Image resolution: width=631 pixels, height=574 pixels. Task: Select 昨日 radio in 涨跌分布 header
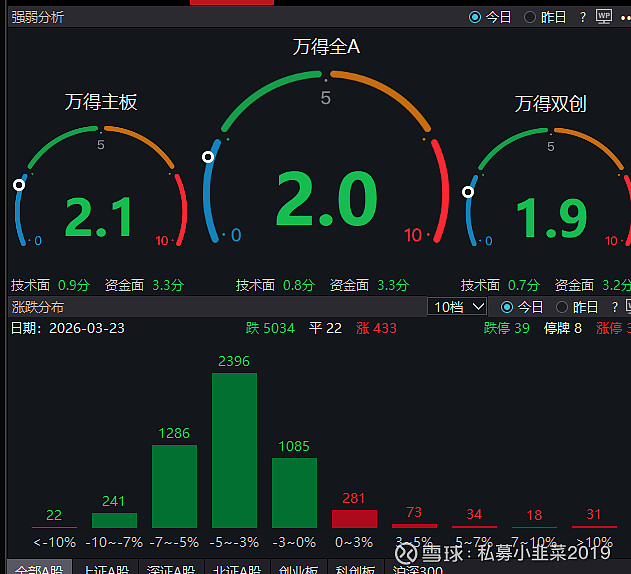(x=562, y=307)
